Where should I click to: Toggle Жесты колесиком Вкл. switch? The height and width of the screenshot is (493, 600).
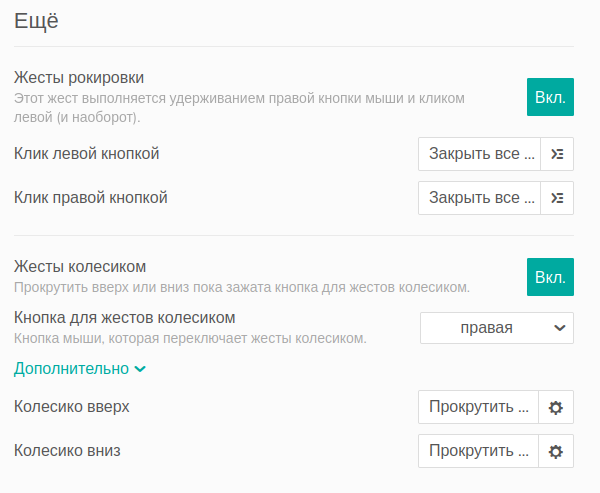550,277
